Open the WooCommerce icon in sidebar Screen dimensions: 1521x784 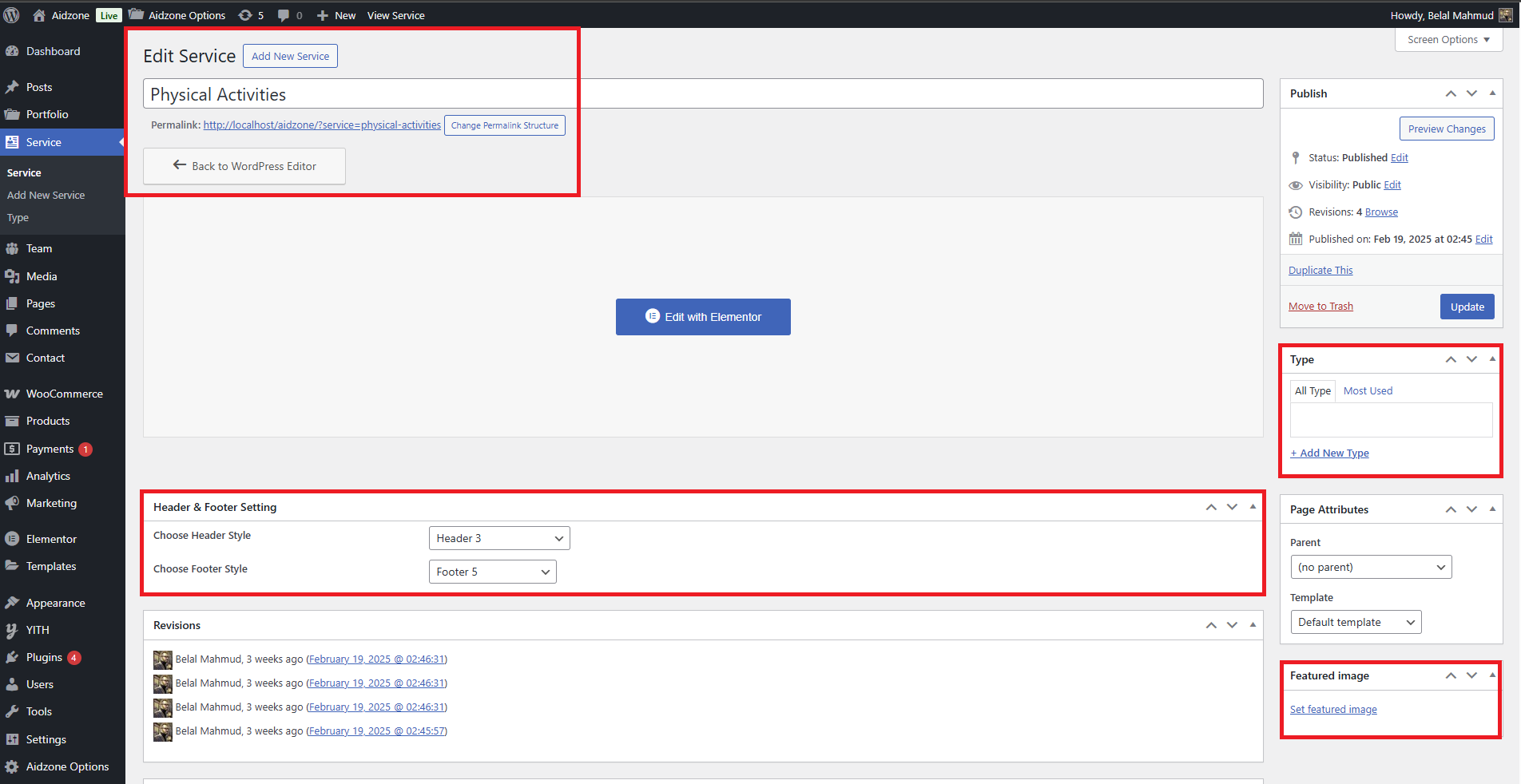point(12,394)
